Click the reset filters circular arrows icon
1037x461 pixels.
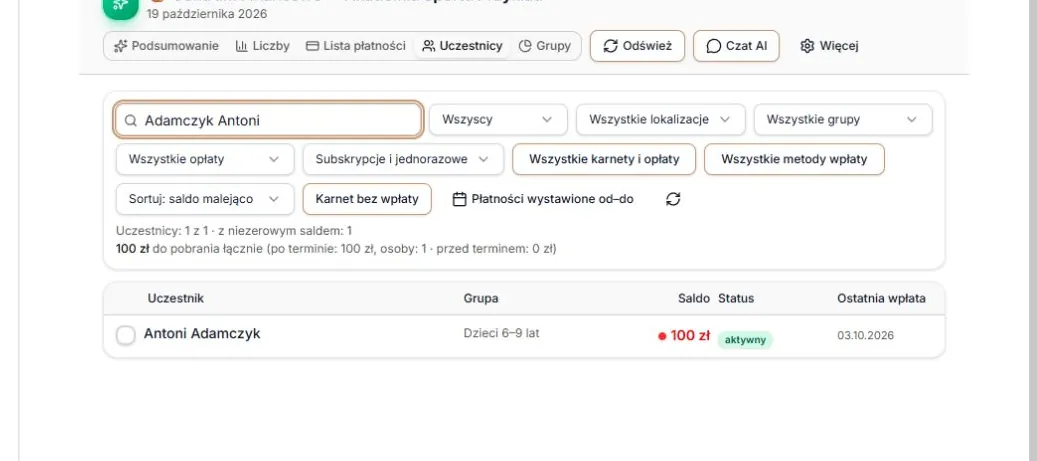[673, 199]
